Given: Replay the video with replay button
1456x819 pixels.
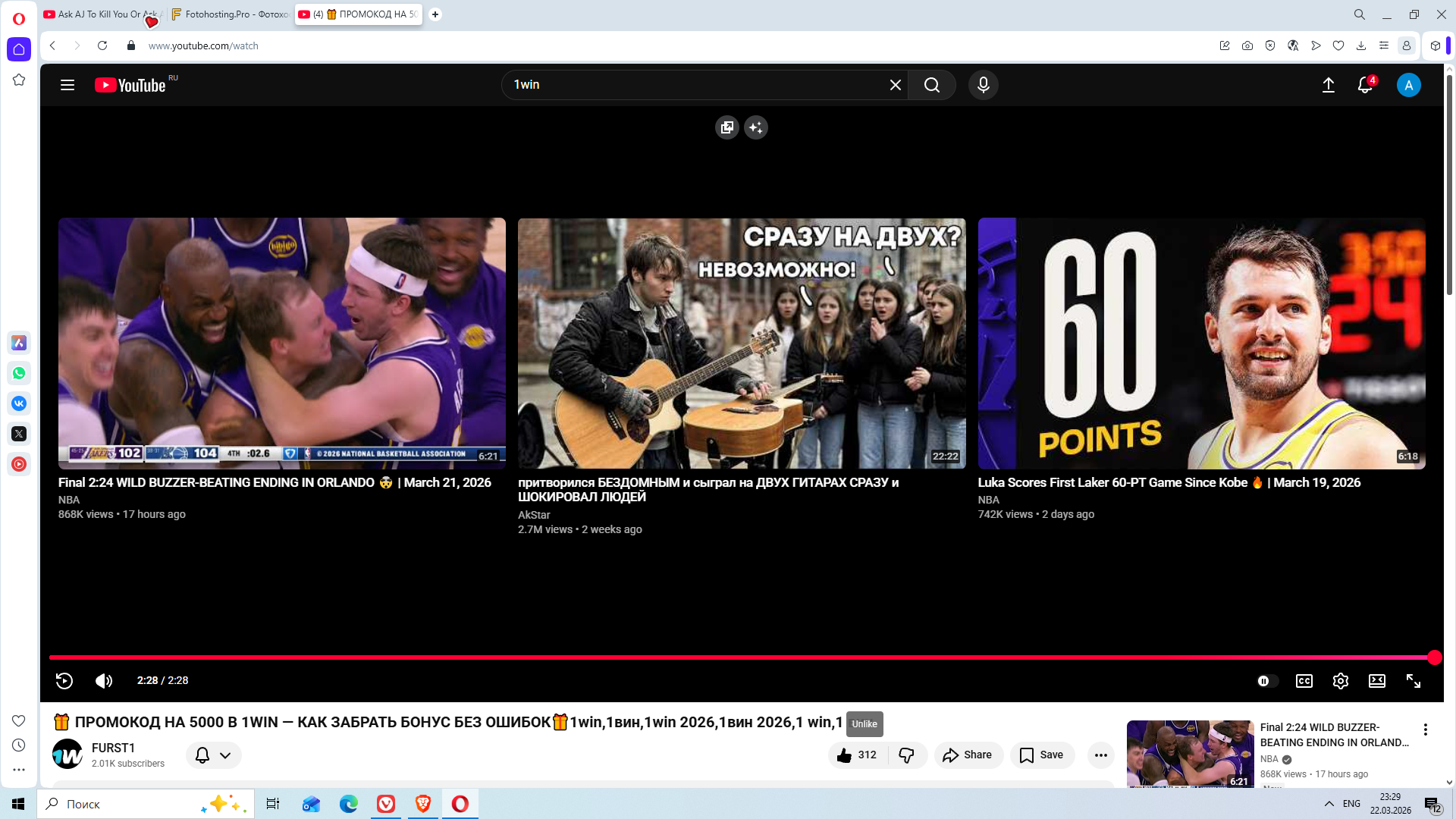Looking at the screenshot, I should pos(64,681).
